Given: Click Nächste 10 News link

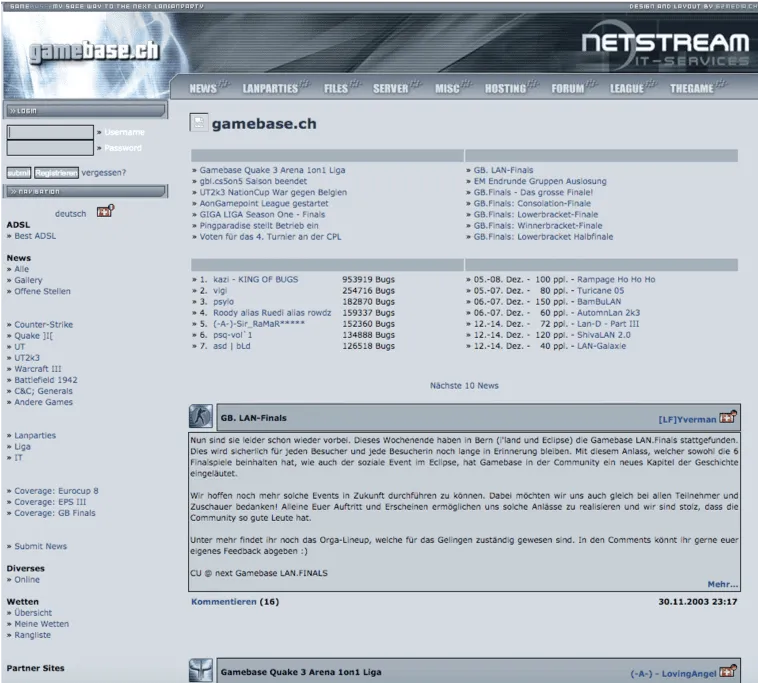Looking at the screenshot, I should pos(464,386).
